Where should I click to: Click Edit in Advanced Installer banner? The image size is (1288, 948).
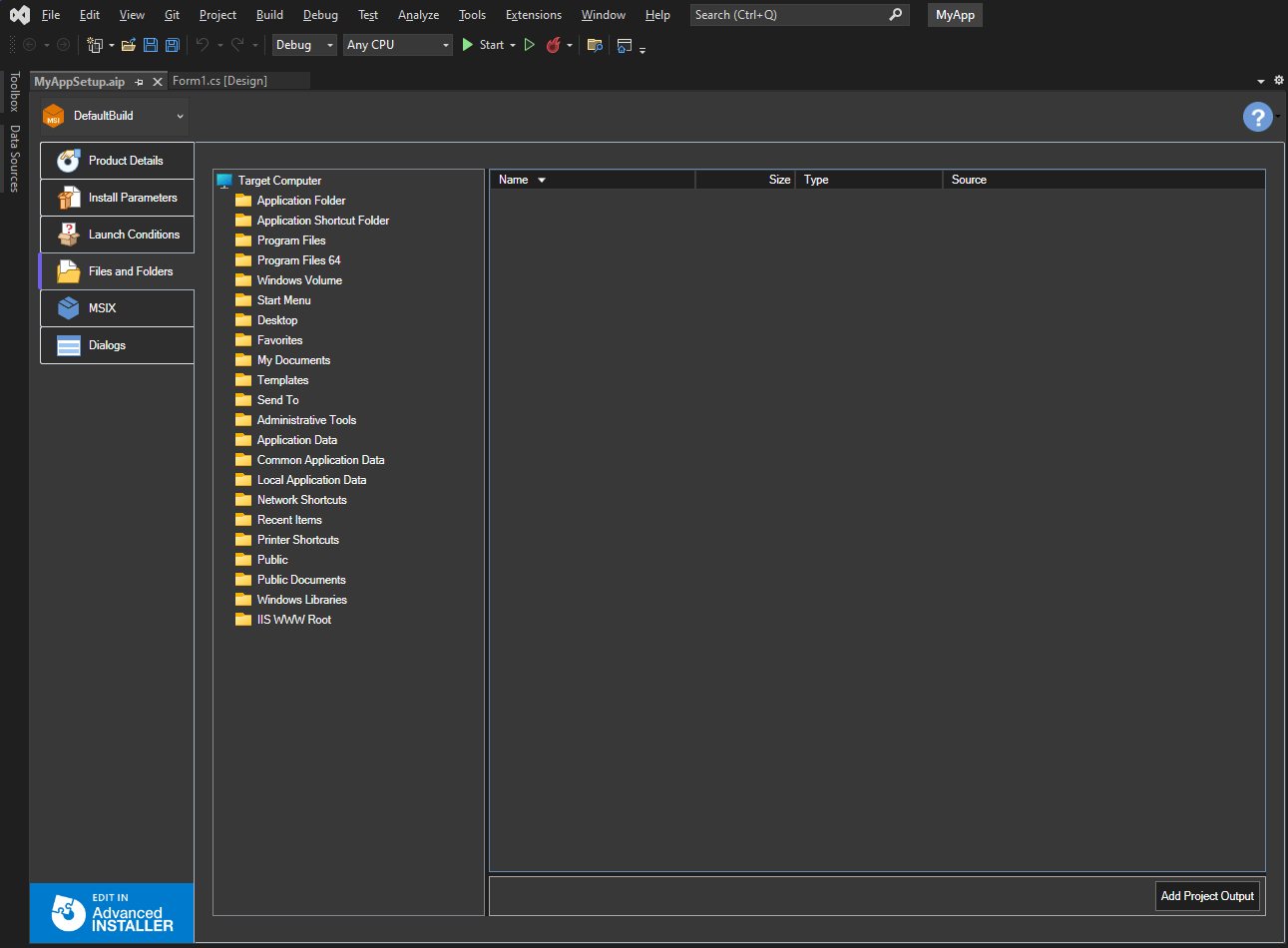click(x=112, y=913)
